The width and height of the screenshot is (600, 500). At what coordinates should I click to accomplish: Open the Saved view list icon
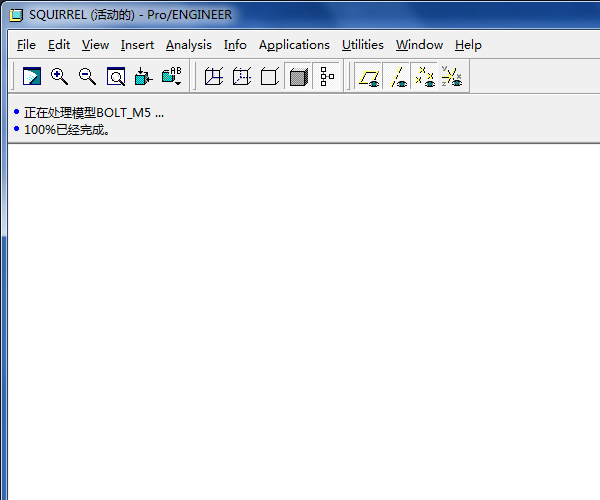click(171, 76)
